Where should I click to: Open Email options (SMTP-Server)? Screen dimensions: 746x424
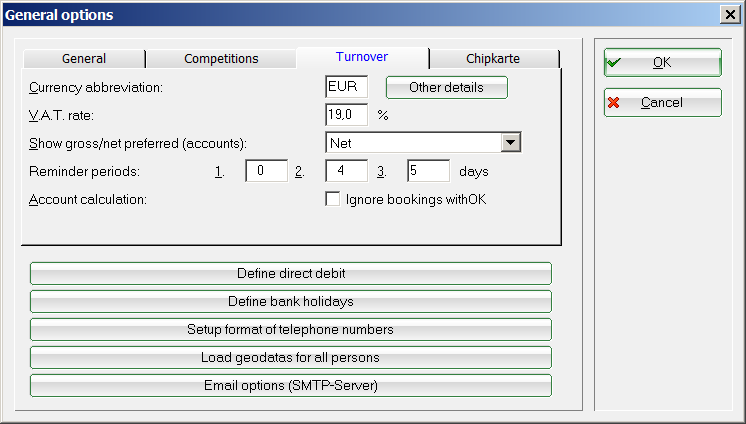point(291,385)
